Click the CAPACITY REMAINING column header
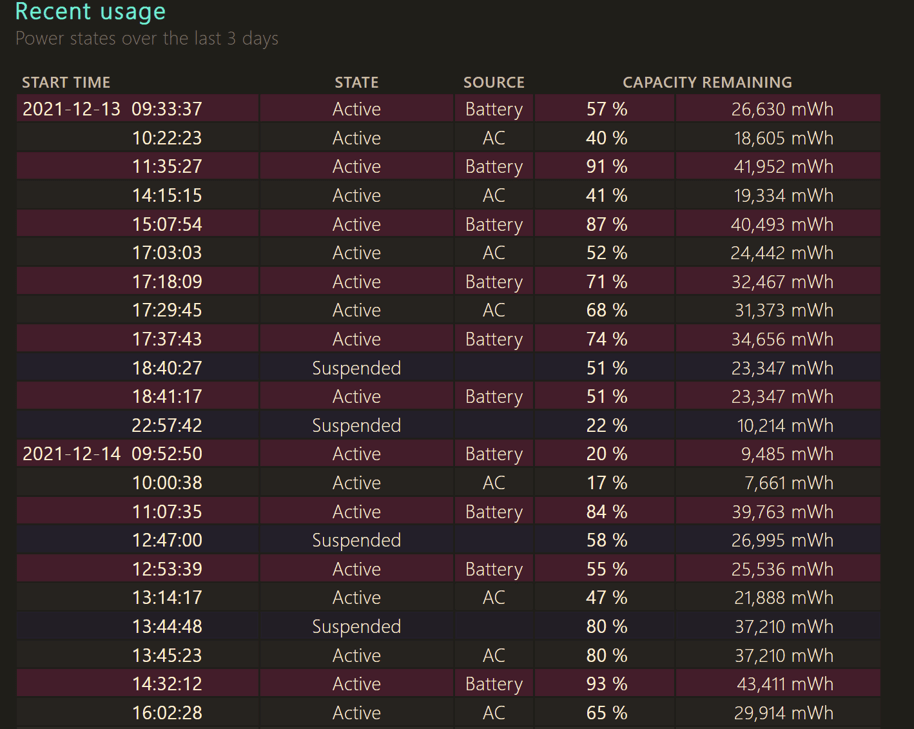The width and height of the screenshot is (914, 729). (707, 82)
